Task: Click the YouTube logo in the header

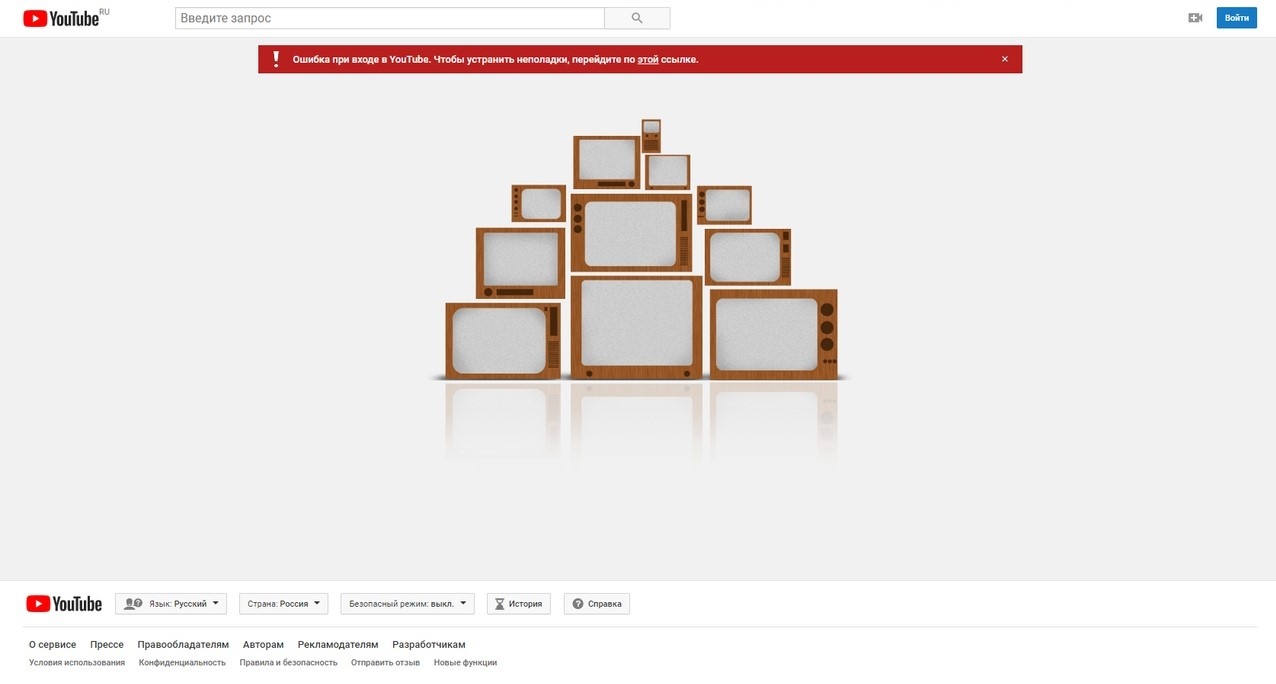Action: tap(62, 18)
